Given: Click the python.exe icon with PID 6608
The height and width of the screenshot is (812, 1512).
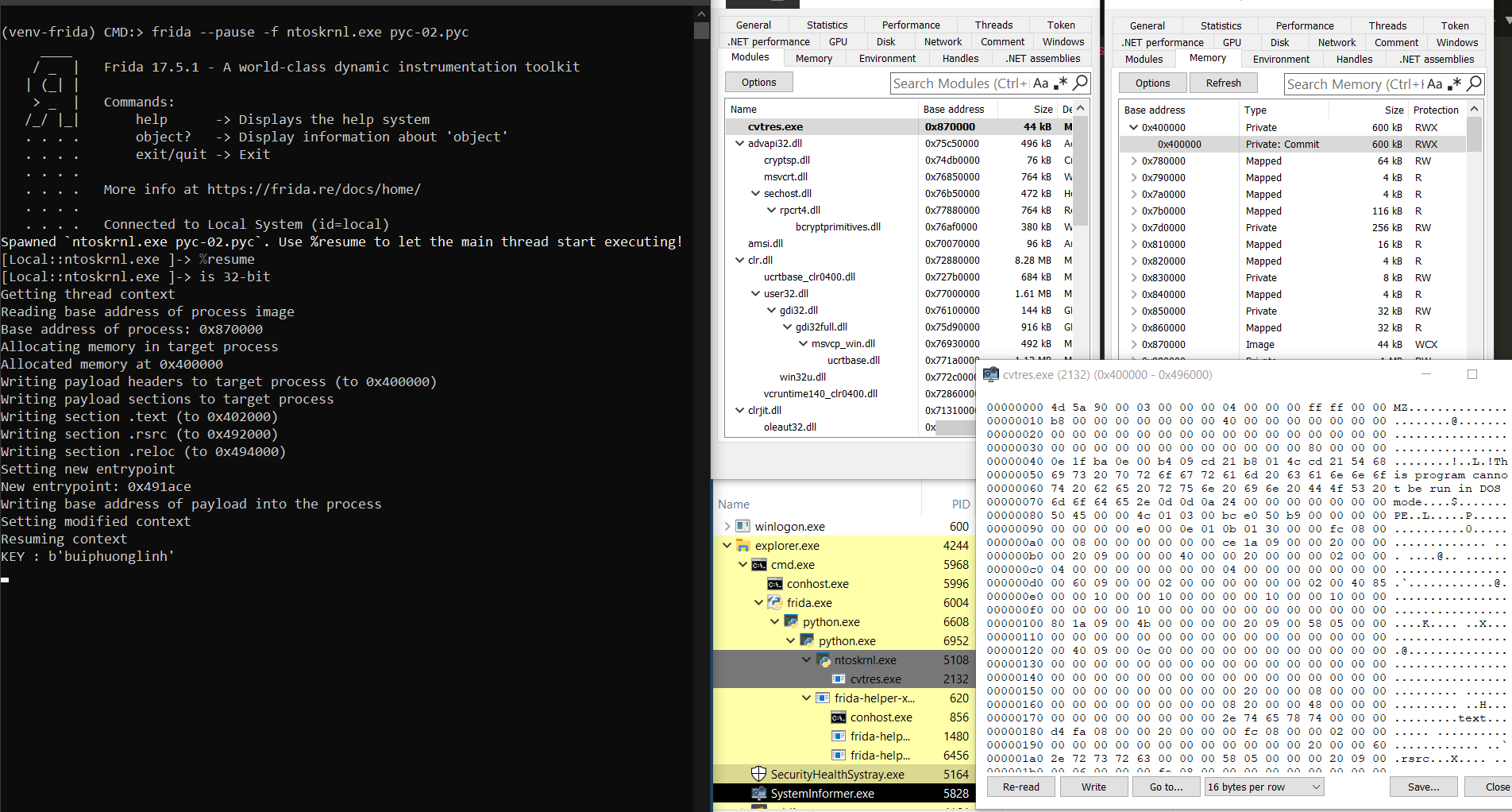Looking at the screenshot, I should coord(791,621).
